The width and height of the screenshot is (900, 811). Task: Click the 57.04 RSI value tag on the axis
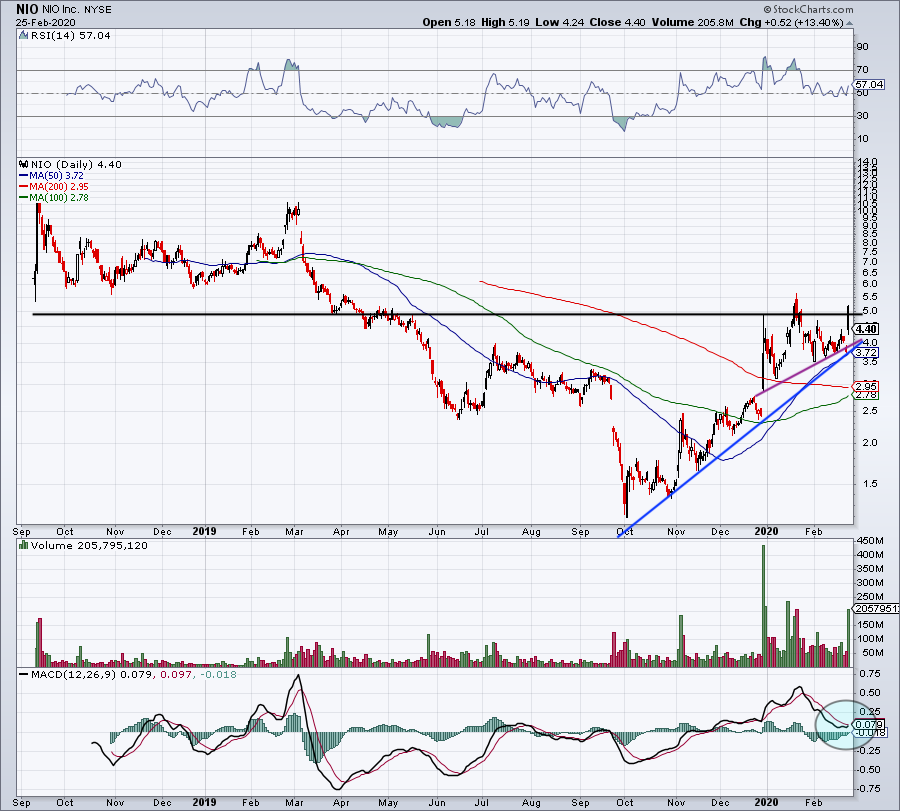click(869, 84)
